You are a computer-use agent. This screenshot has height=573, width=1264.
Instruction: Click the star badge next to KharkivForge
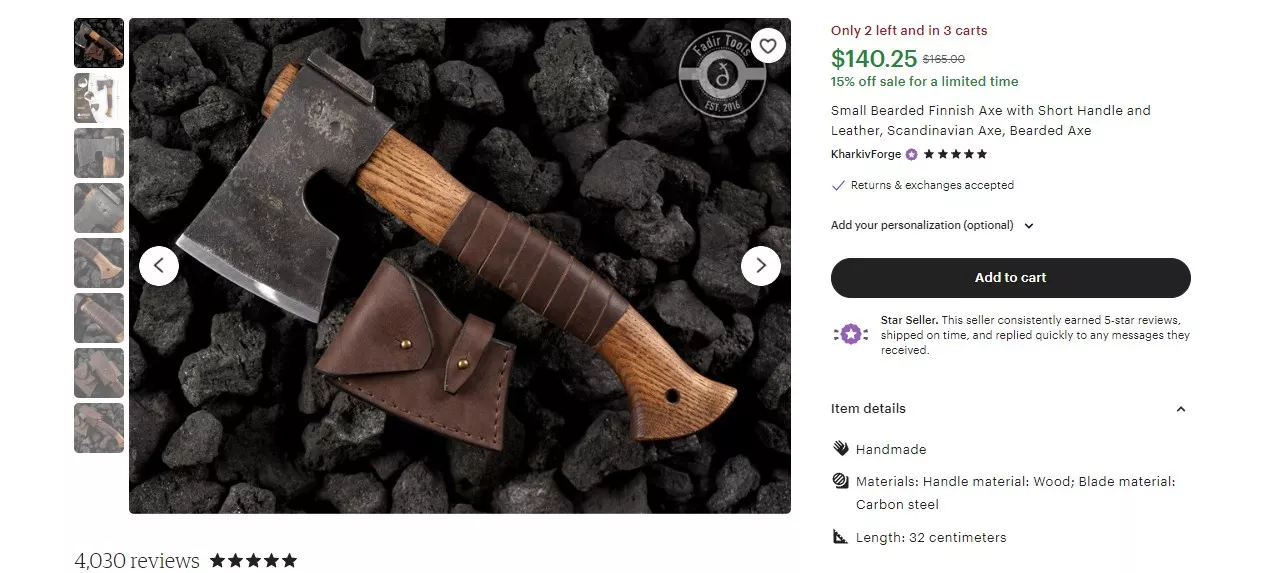point(911,155)
